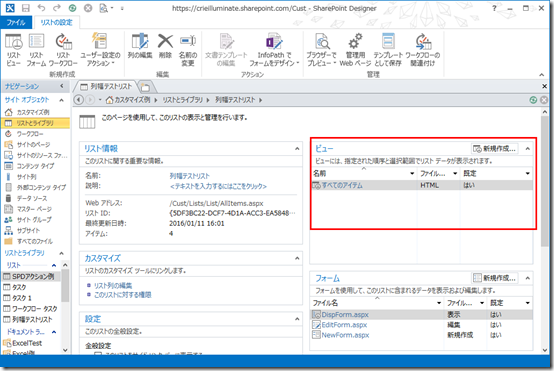
Task: Collapse the ribbon with caret
Action: point(541,75)
